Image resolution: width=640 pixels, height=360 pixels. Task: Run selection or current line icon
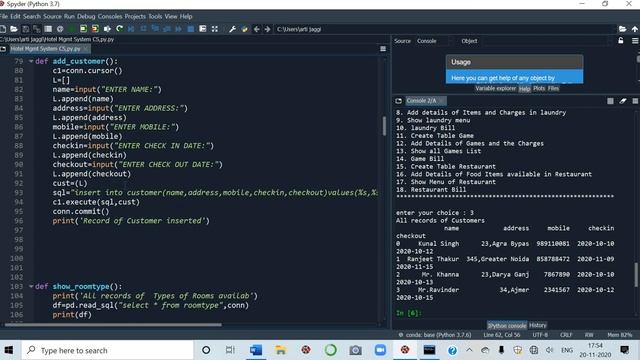pos(107,29)
